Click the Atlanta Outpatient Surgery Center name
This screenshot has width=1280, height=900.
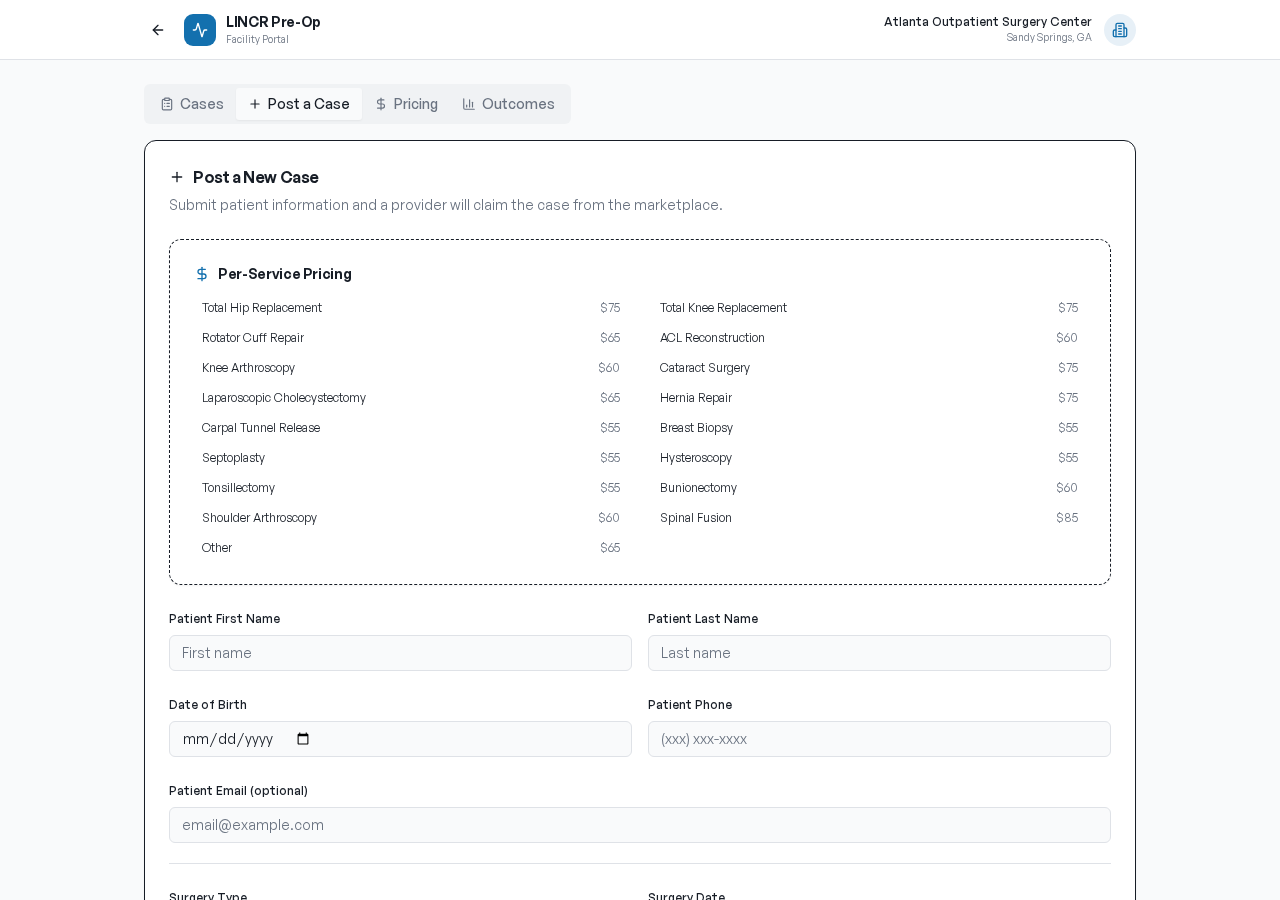coord(987,22)
